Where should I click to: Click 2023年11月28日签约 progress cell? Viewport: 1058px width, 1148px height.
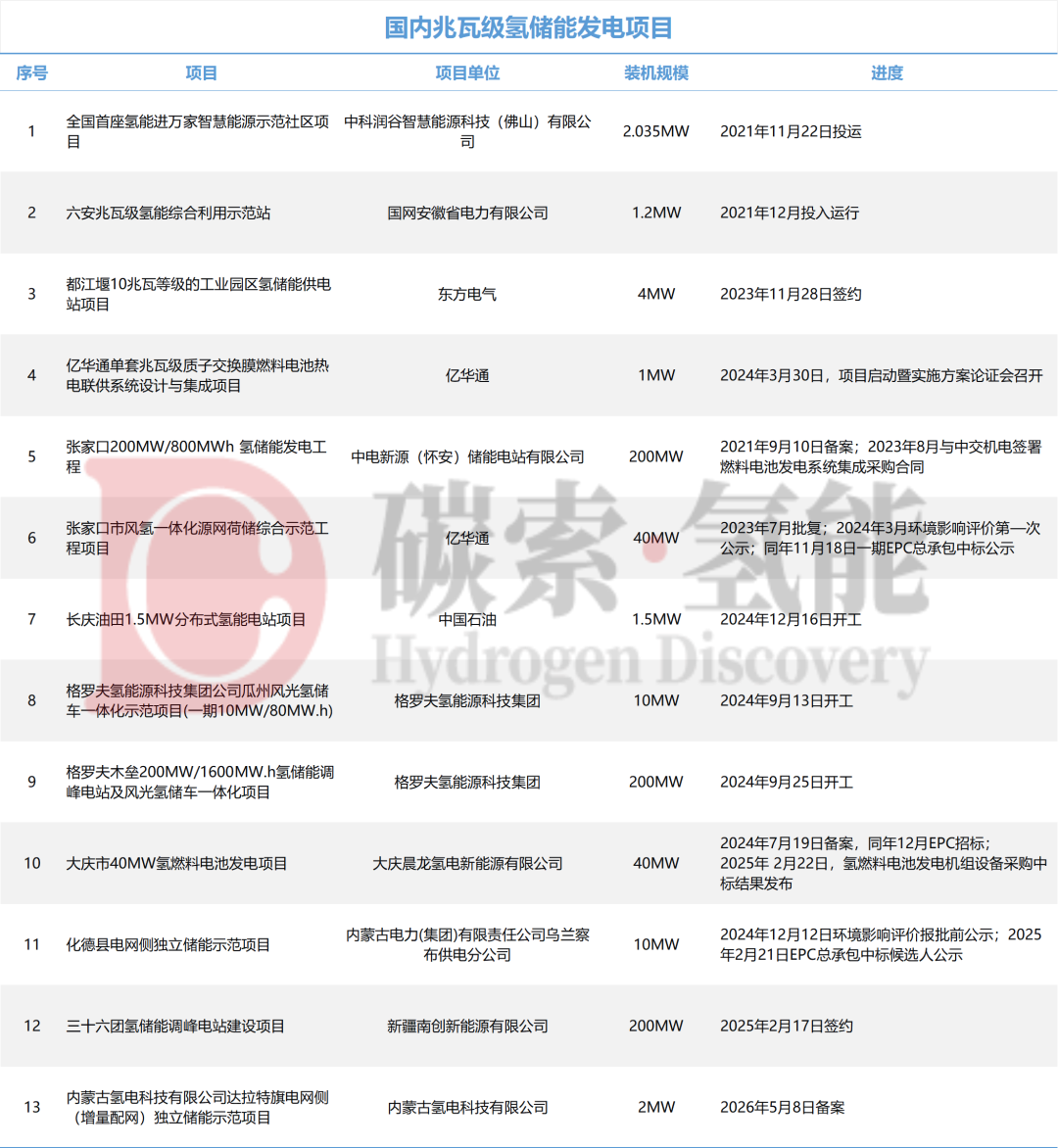(x=791, y=294)
